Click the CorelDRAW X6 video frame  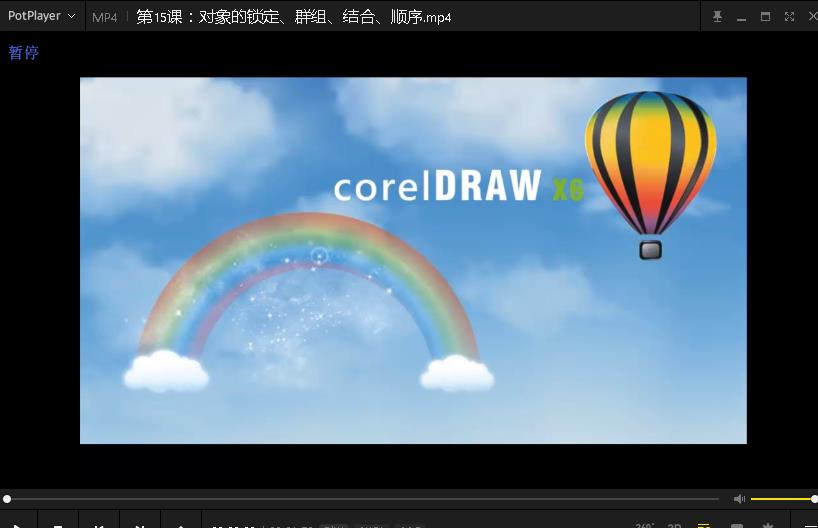413,260
